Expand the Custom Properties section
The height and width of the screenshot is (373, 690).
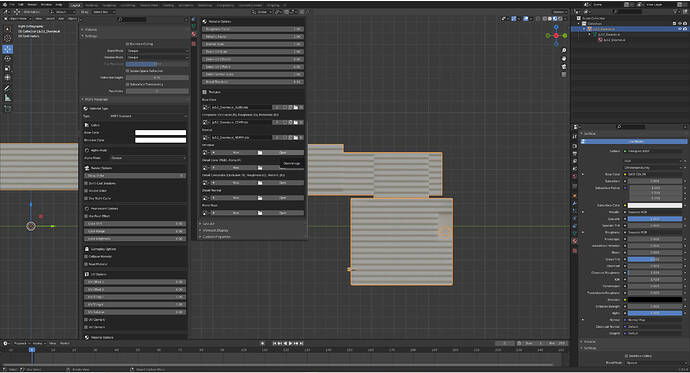coord(215,237)
